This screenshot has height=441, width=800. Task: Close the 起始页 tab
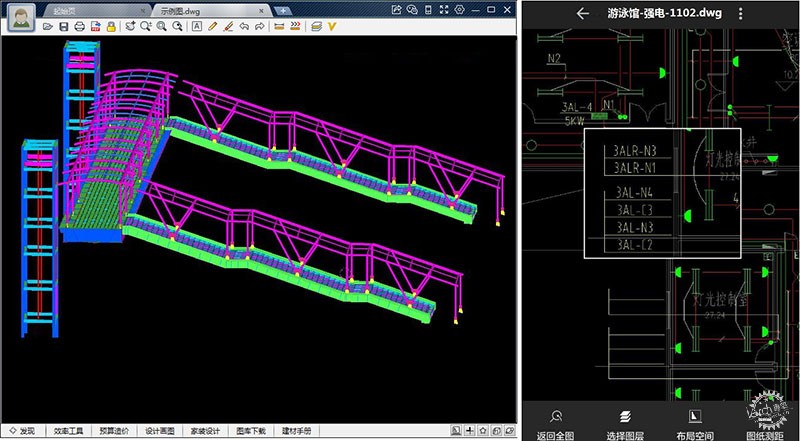pyautogui.click(x=142, y=11)
